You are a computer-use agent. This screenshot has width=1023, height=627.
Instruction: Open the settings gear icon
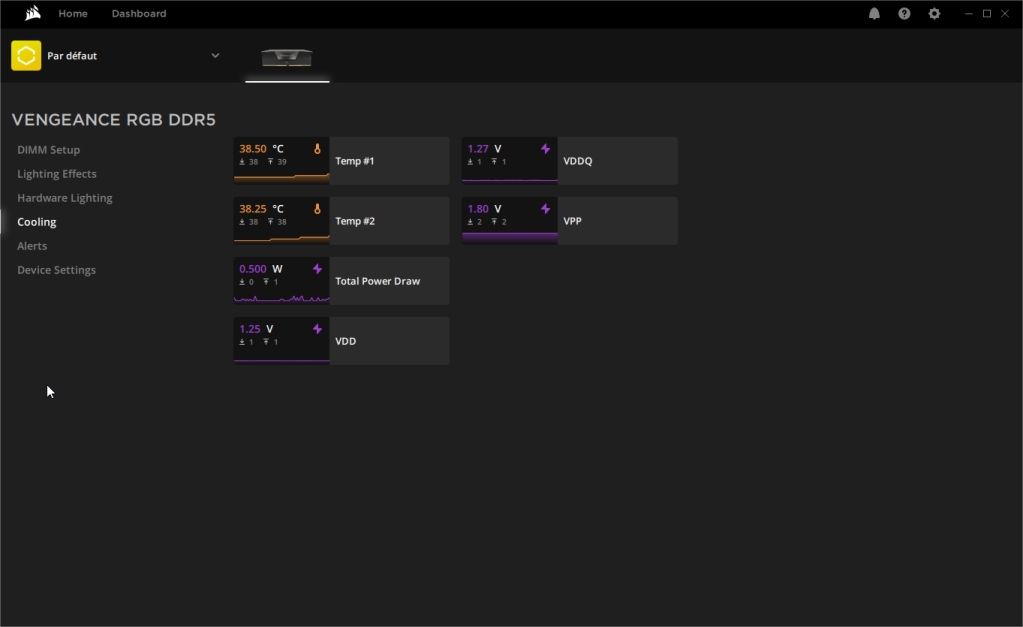tap(934, 13)
